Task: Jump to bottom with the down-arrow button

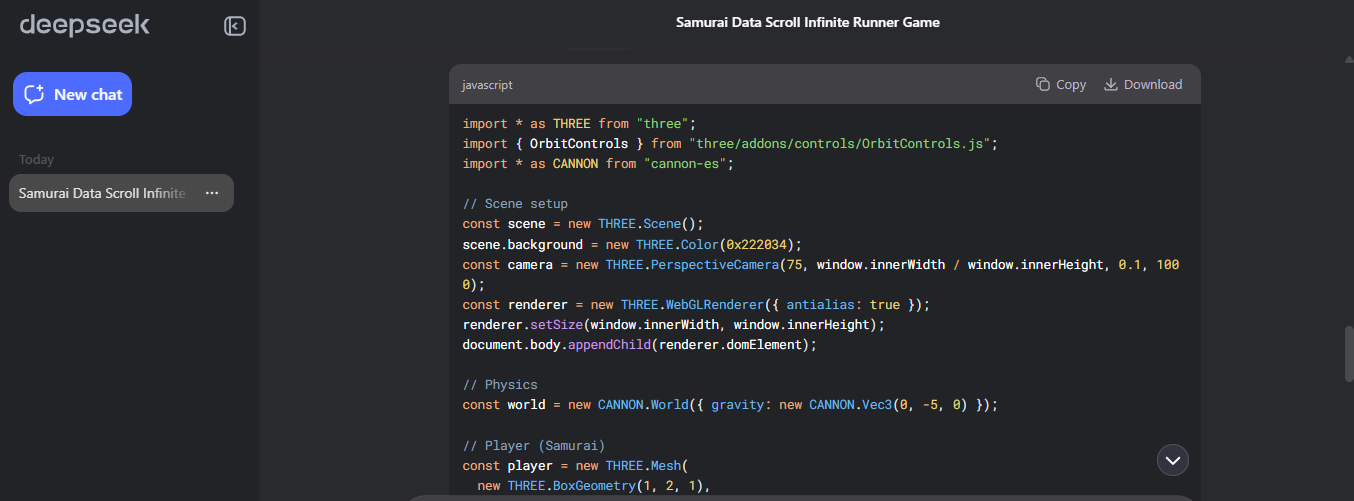Action: pos(1172,459)
